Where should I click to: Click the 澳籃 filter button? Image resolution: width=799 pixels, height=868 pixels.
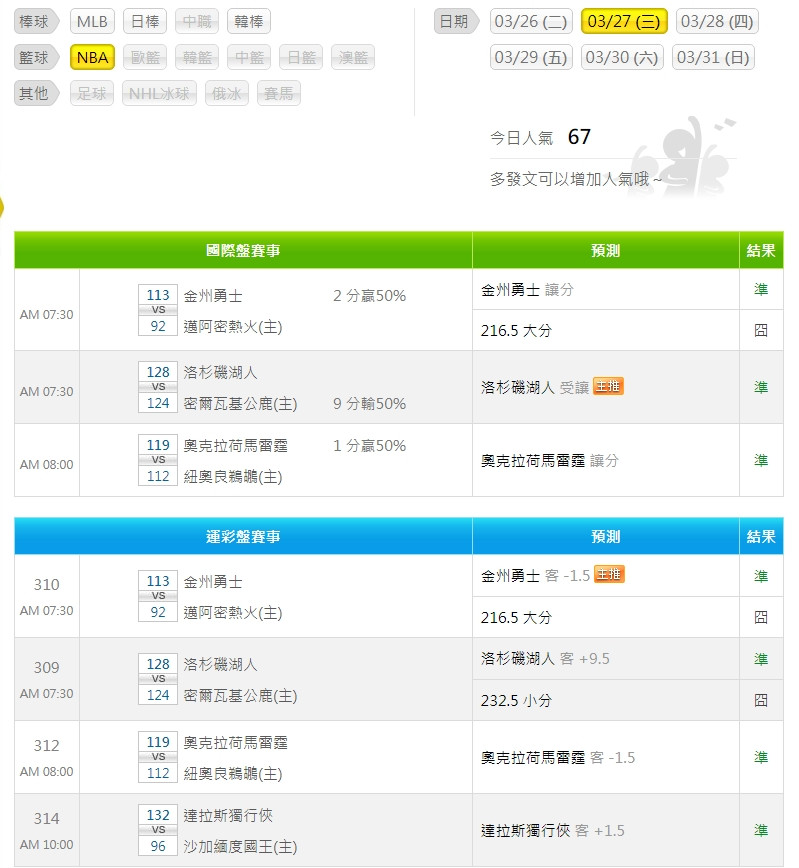(x=353, y=58)
